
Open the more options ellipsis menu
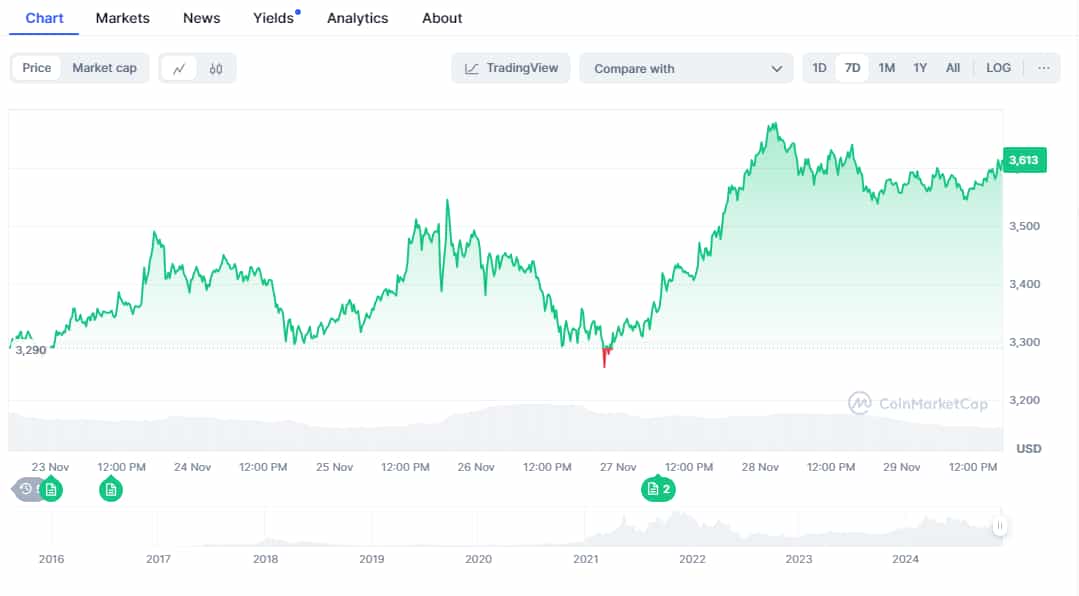pos(1043,68)
